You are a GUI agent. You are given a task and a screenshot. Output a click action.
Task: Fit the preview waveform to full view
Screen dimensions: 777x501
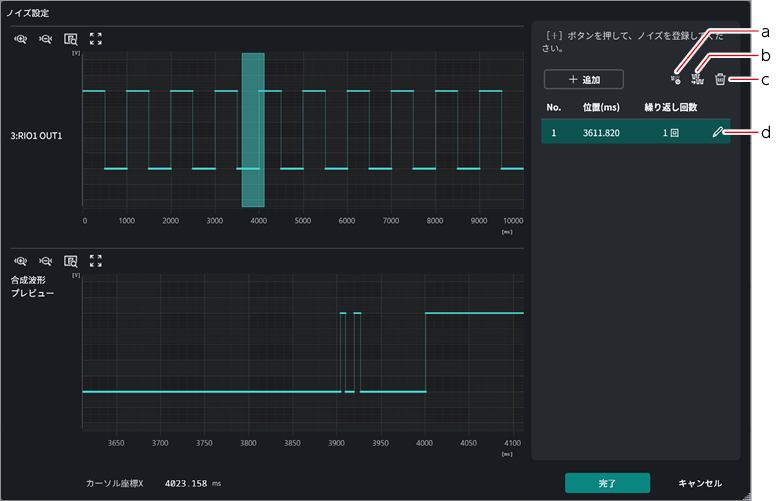click(x=96, y=261)
